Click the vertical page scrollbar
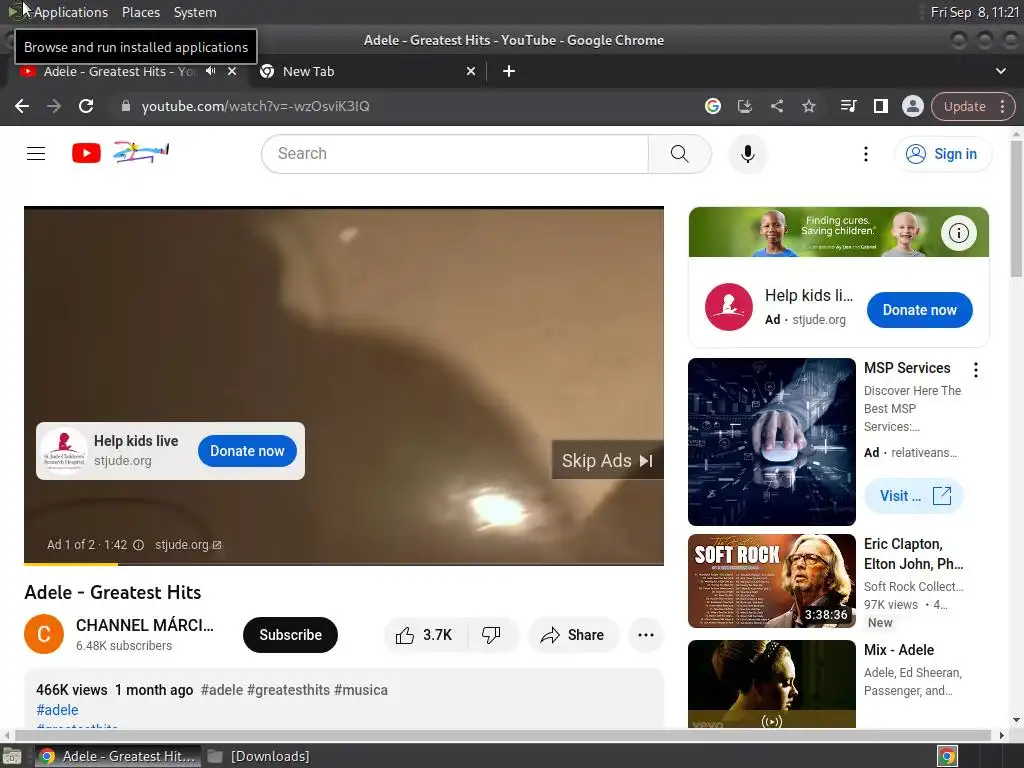The image size is (1024, 768). tap(1016, 209)
